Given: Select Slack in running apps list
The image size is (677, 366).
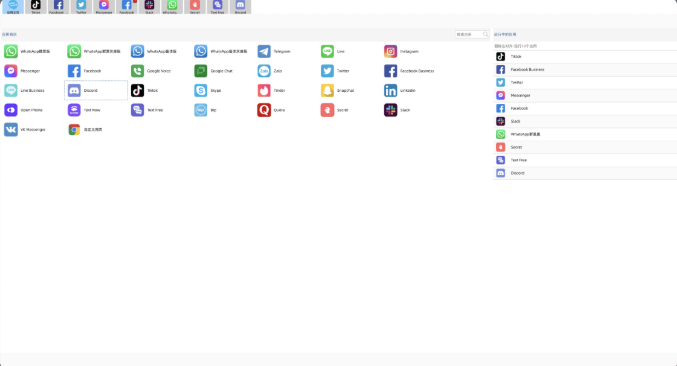Looking at the screenshot, I should [585, 121].
